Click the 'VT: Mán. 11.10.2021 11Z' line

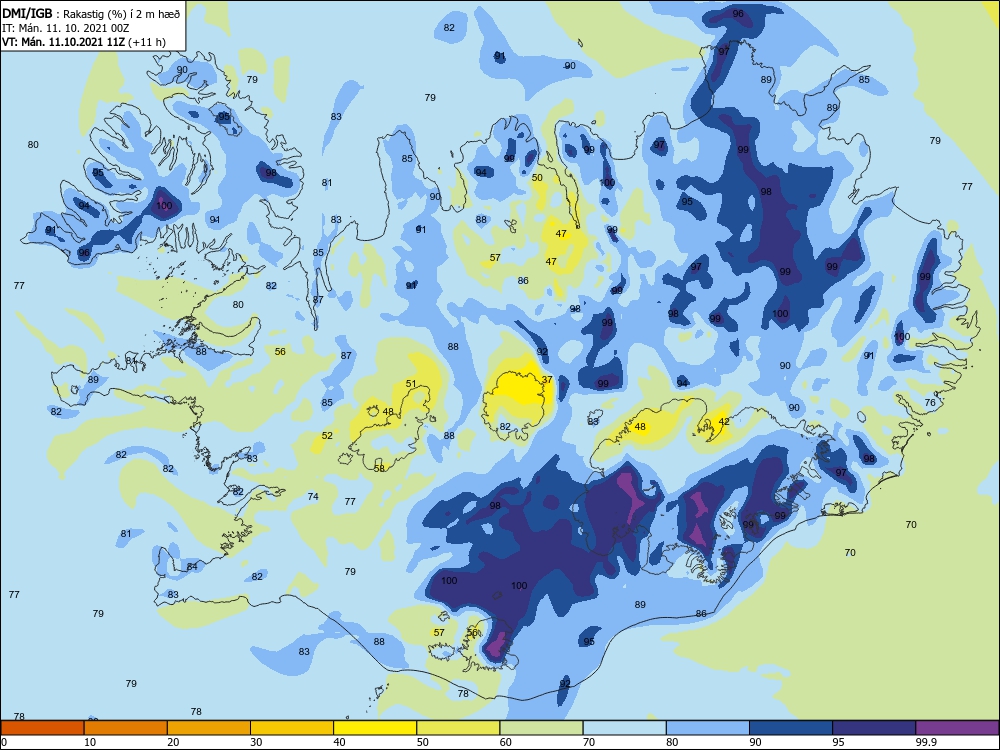tap(84, 42)
